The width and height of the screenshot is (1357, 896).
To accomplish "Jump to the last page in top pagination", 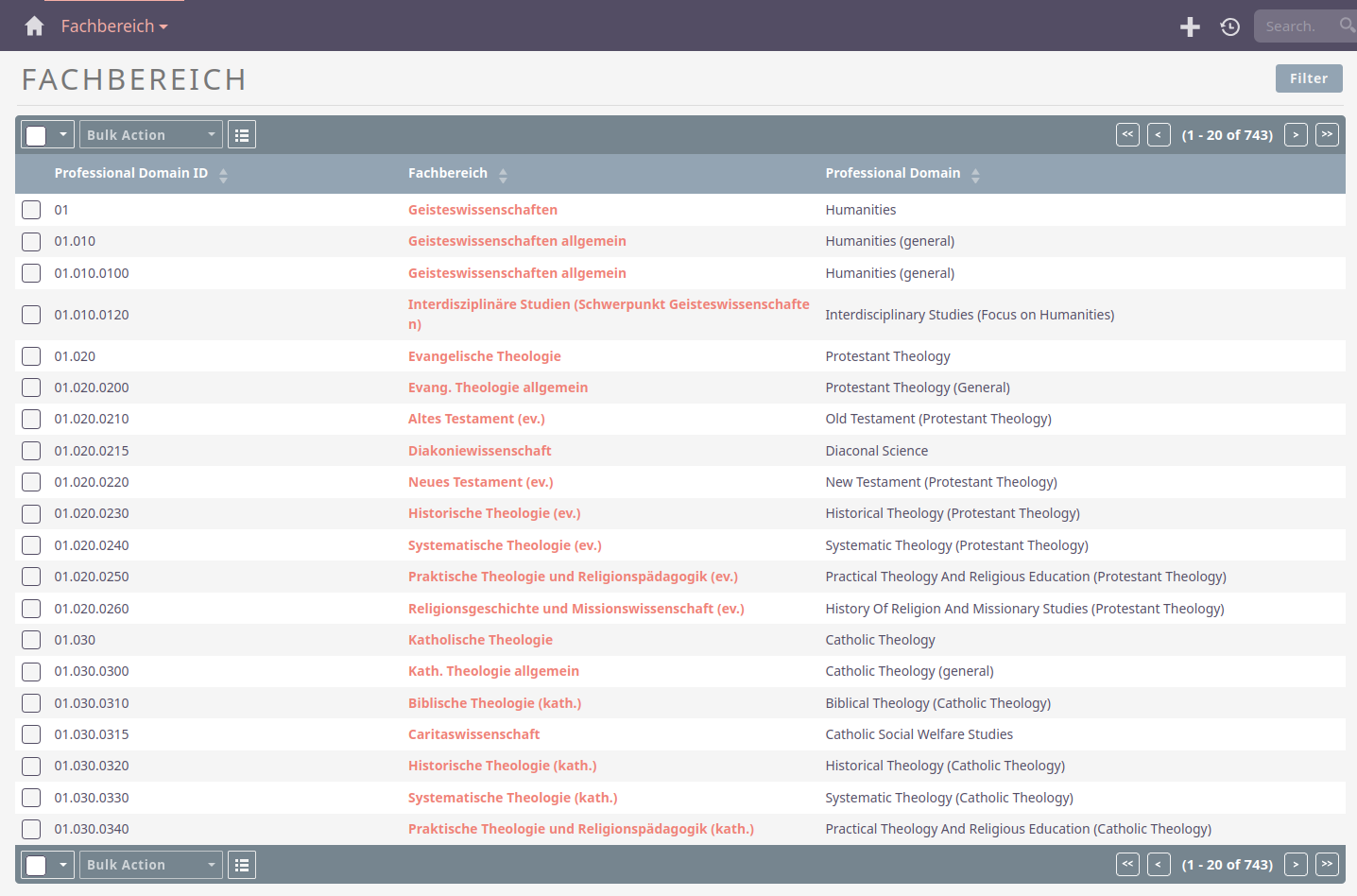I will tap(1327, 135).
